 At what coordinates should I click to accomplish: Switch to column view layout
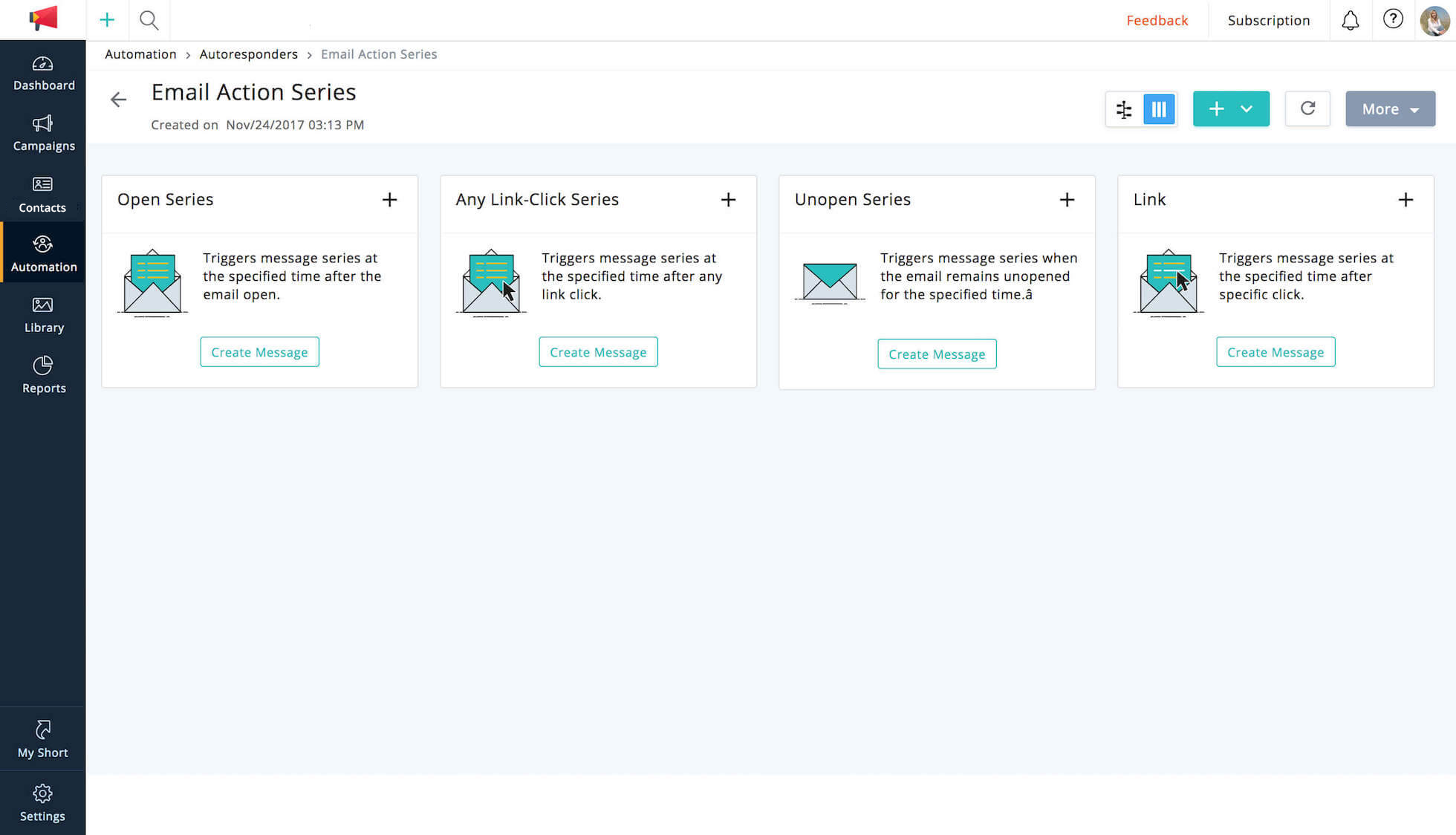click(1159, 109)
